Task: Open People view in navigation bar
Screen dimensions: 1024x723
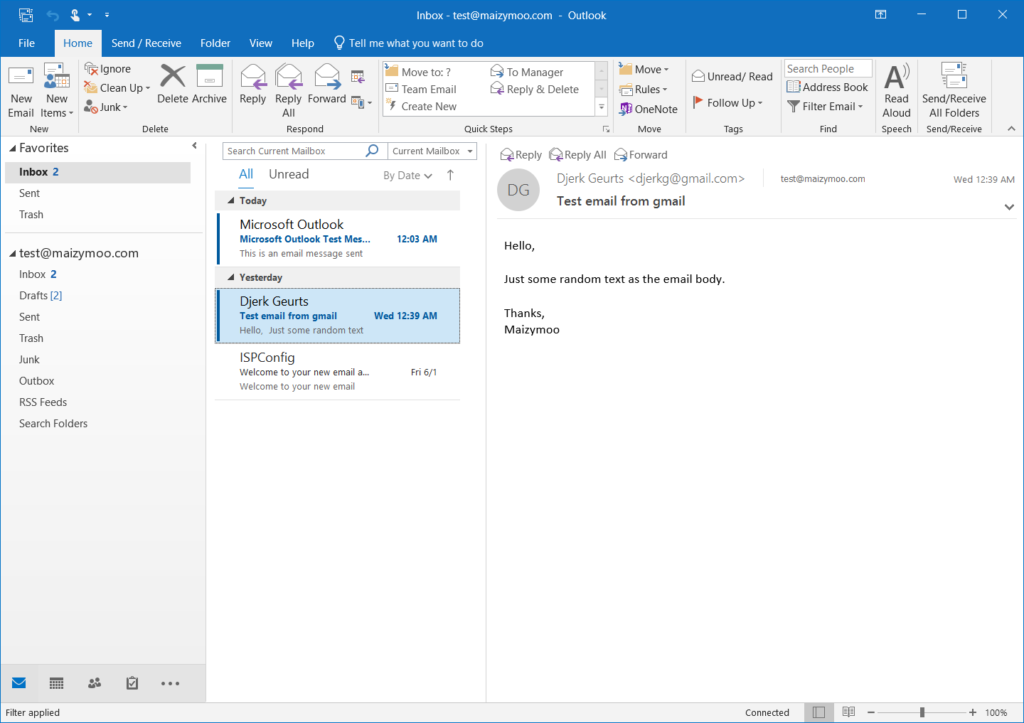Action: click(x=94, y=683)
